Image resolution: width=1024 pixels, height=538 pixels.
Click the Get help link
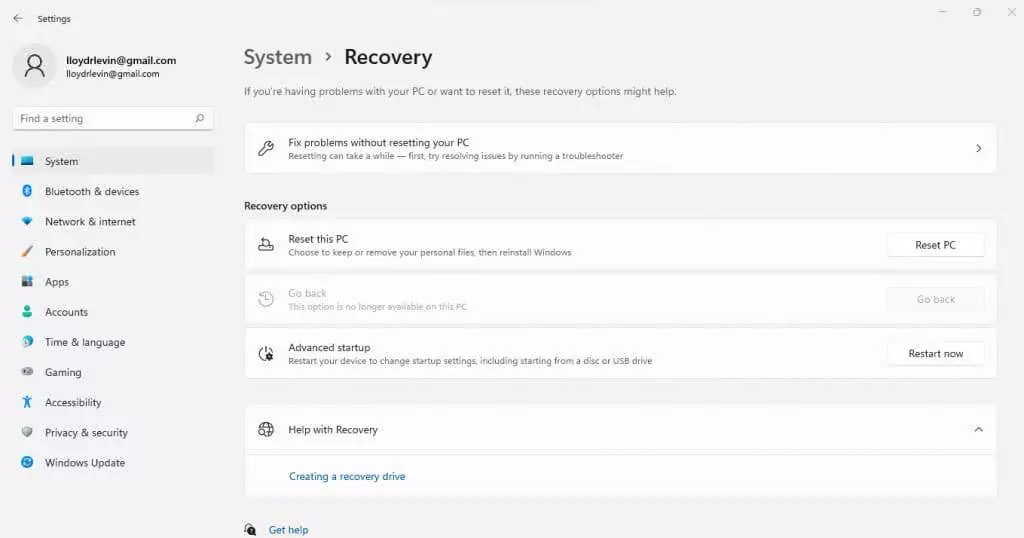coord(288,530)
